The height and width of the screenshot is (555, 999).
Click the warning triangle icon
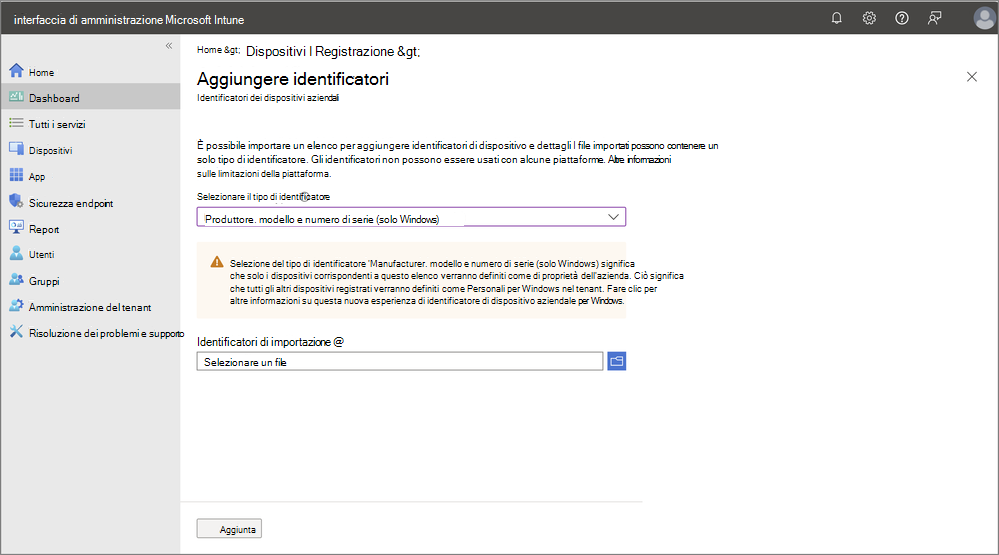[x=217, y=262]
